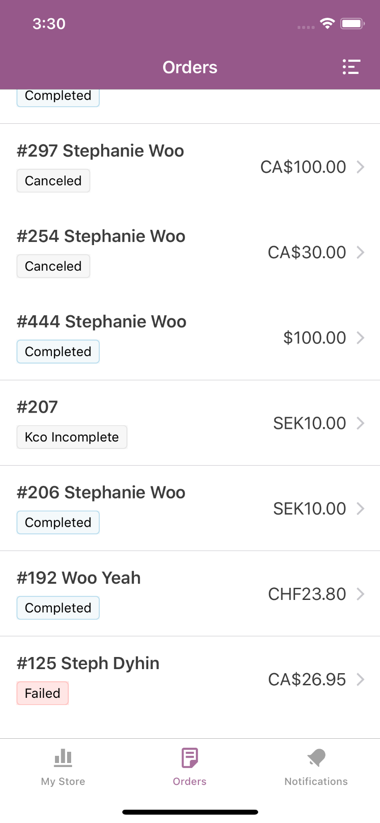Tap the CA$26.95 order amount
Screen dimensions: 380x823
click(307, 680)
